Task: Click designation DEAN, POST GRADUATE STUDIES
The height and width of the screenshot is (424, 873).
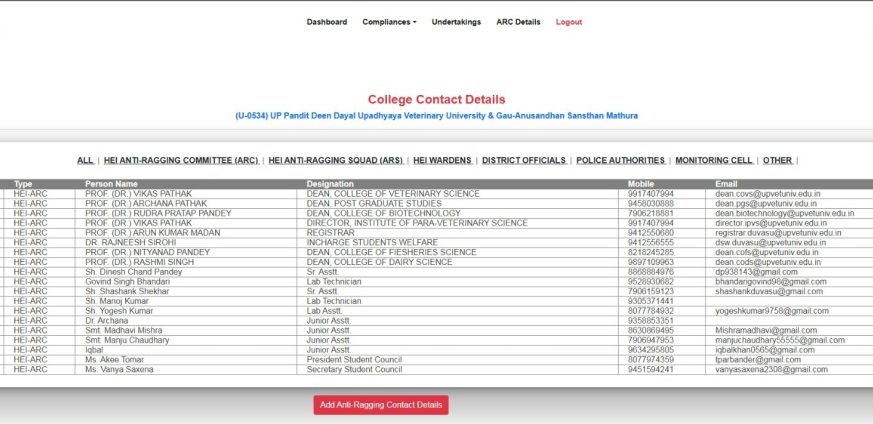Action: 374,204
